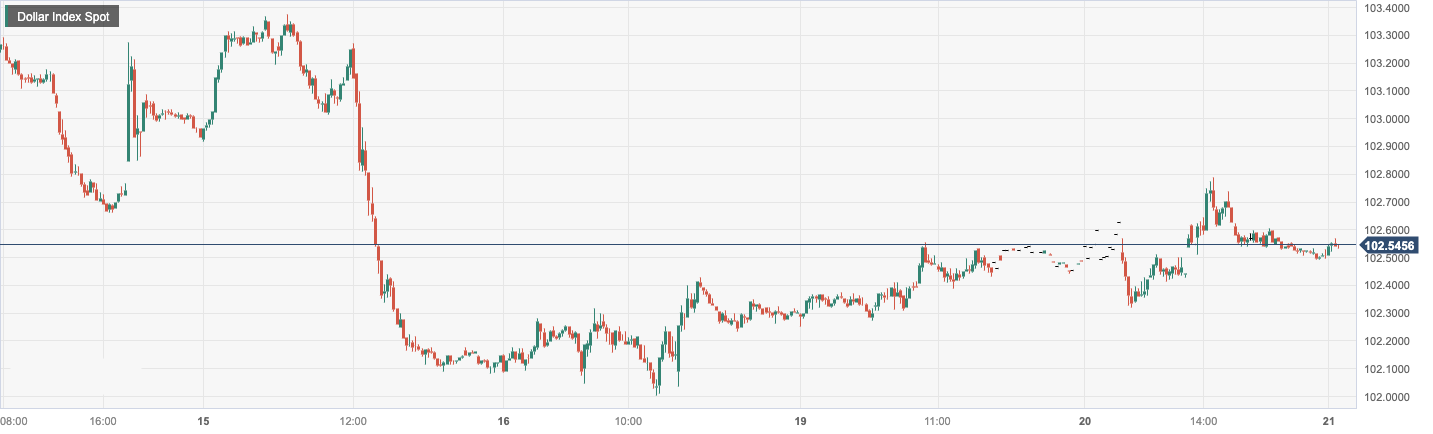The image size is (1433, 434).
Task: Click the 08:00 time axis label
Action: [14, 421]
